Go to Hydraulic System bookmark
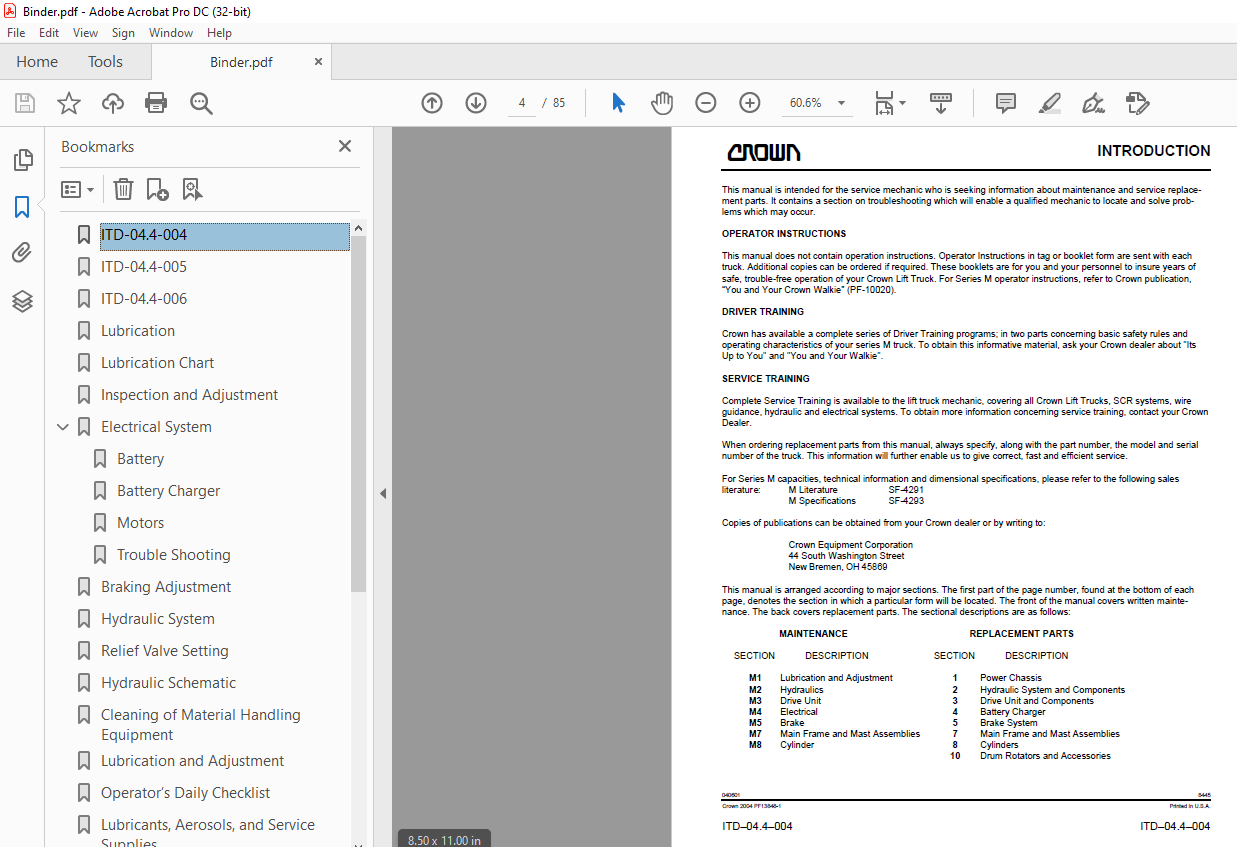Image resolution: width=1237 pixels, height=847 pixels. click(157, 619)
